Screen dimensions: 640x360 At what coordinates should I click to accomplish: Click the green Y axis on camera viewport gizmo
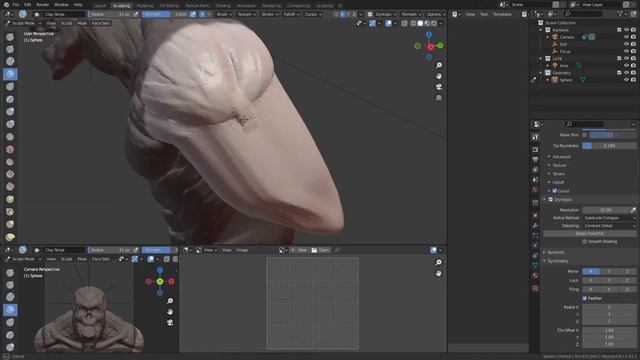pos(160,281)
